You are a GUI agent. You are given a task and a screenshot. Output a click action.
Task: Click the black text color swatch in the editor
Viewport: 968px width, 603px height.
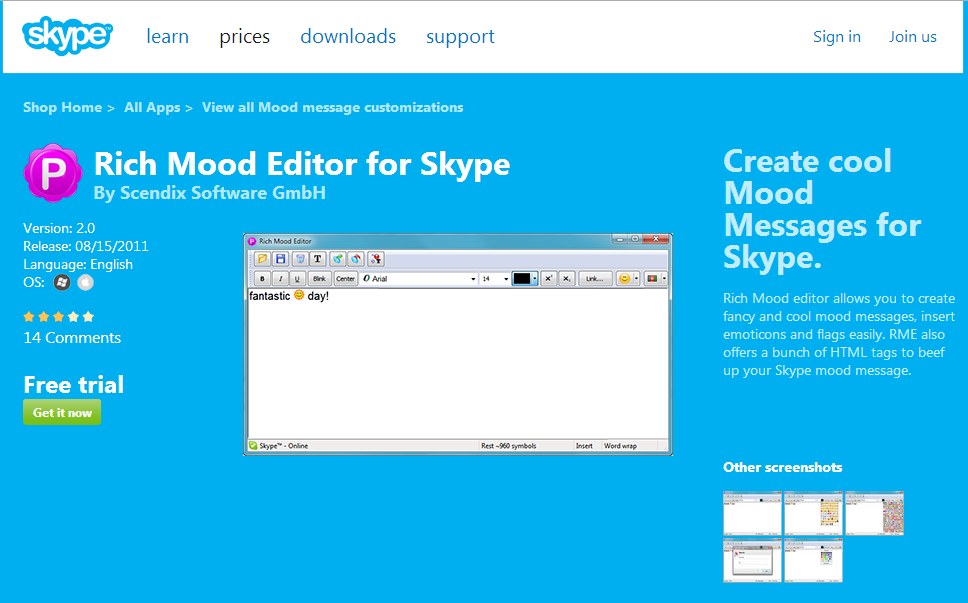tap(522, 279)
